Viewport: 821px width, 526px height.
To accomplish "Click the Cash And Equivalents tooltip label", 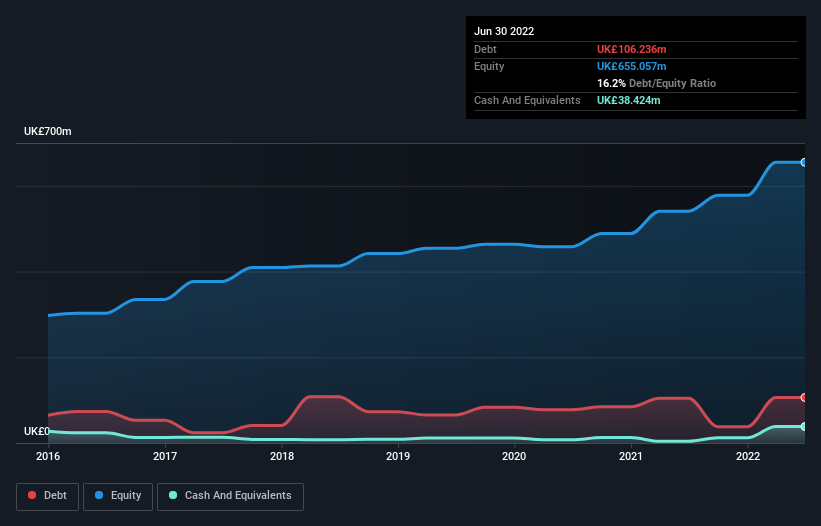I will [527, 100].
